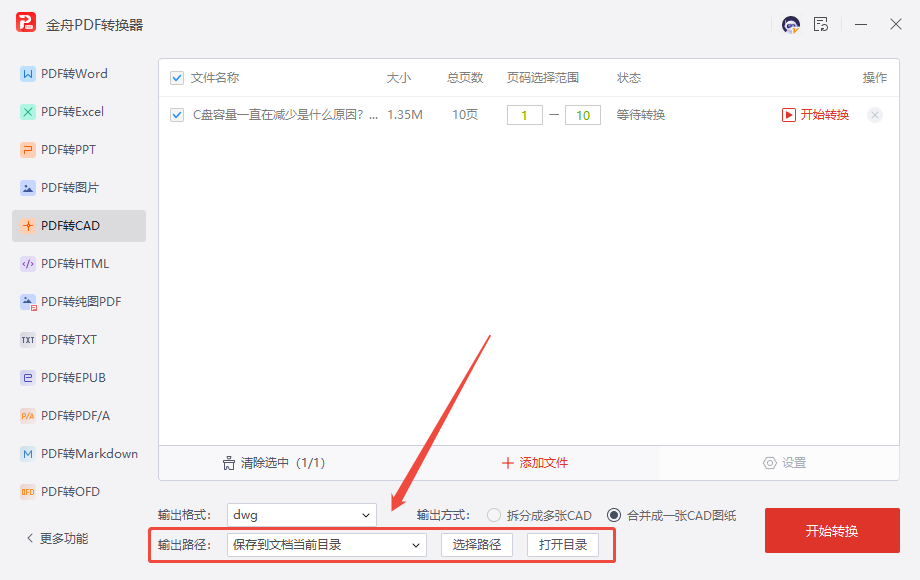Viewport: 920px width, 580px height.
Task: Click the PDF转TXT sidebar icon
Action: [28, 340]
